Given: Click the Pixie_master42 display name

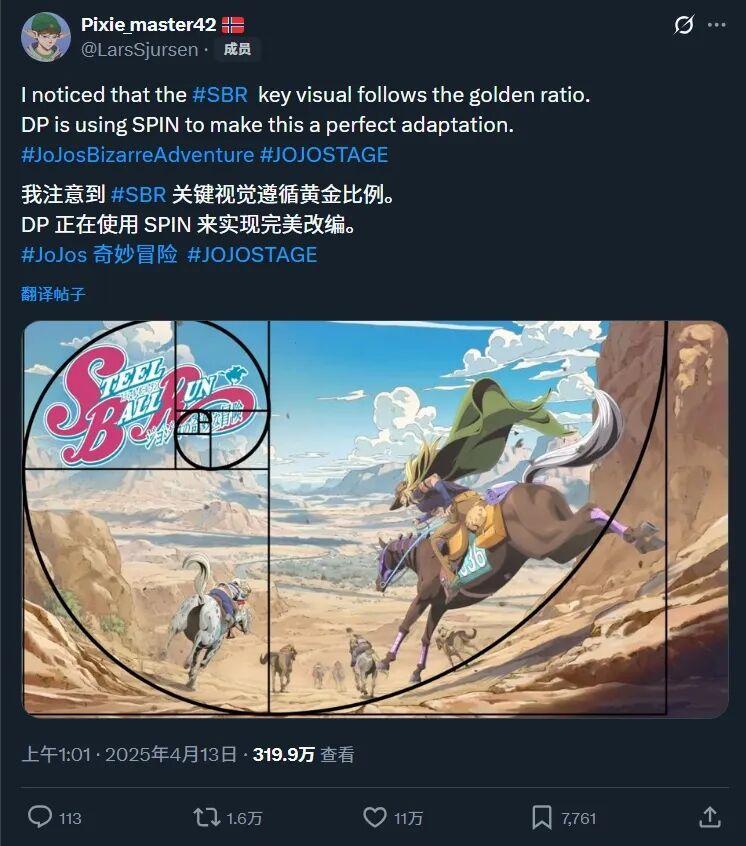Looking at the screenshot, I should point(148,24).
